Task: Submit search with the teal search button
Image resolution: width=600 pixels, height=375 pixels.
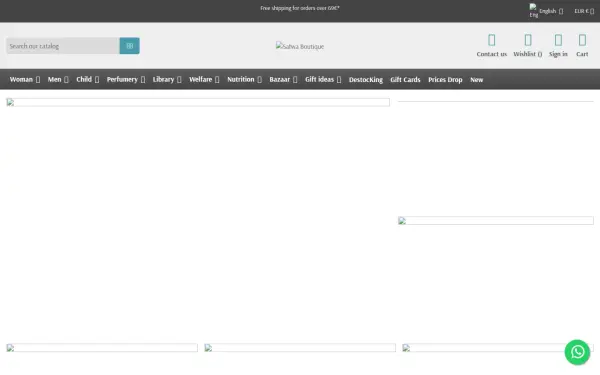Action: (x=129, y=46)
